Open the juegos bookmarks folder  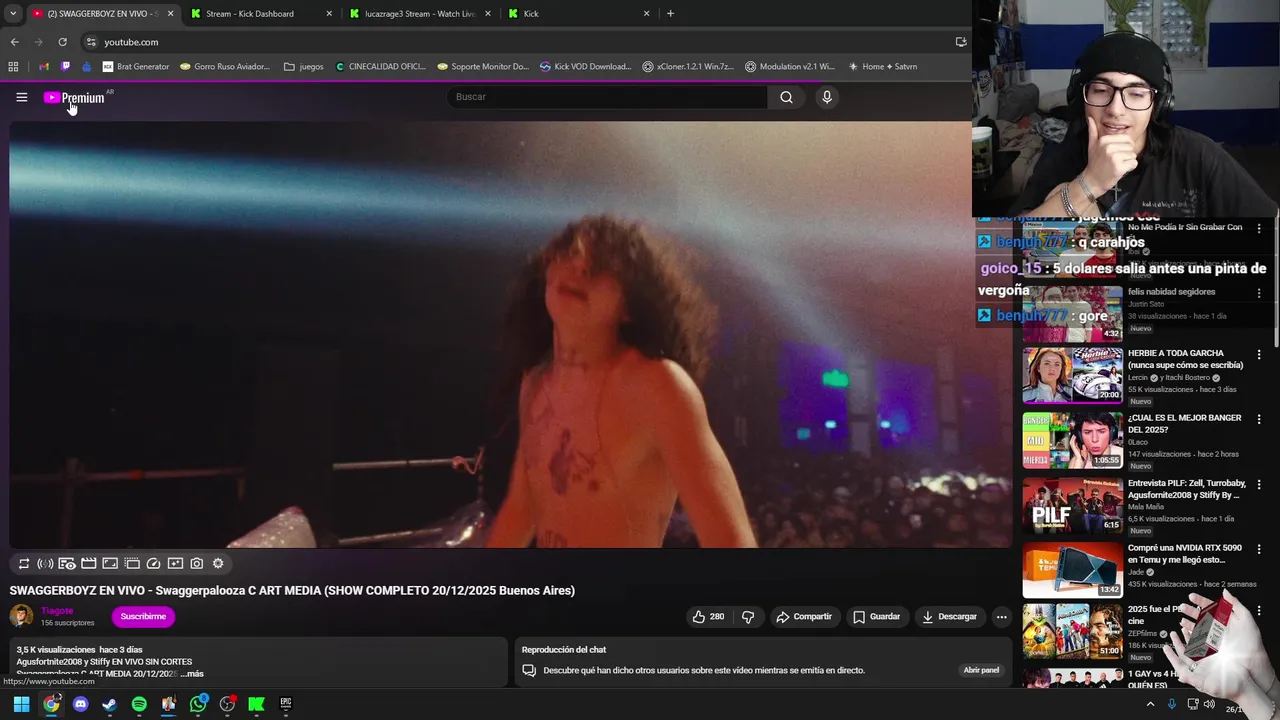click(x=304, y=67)
